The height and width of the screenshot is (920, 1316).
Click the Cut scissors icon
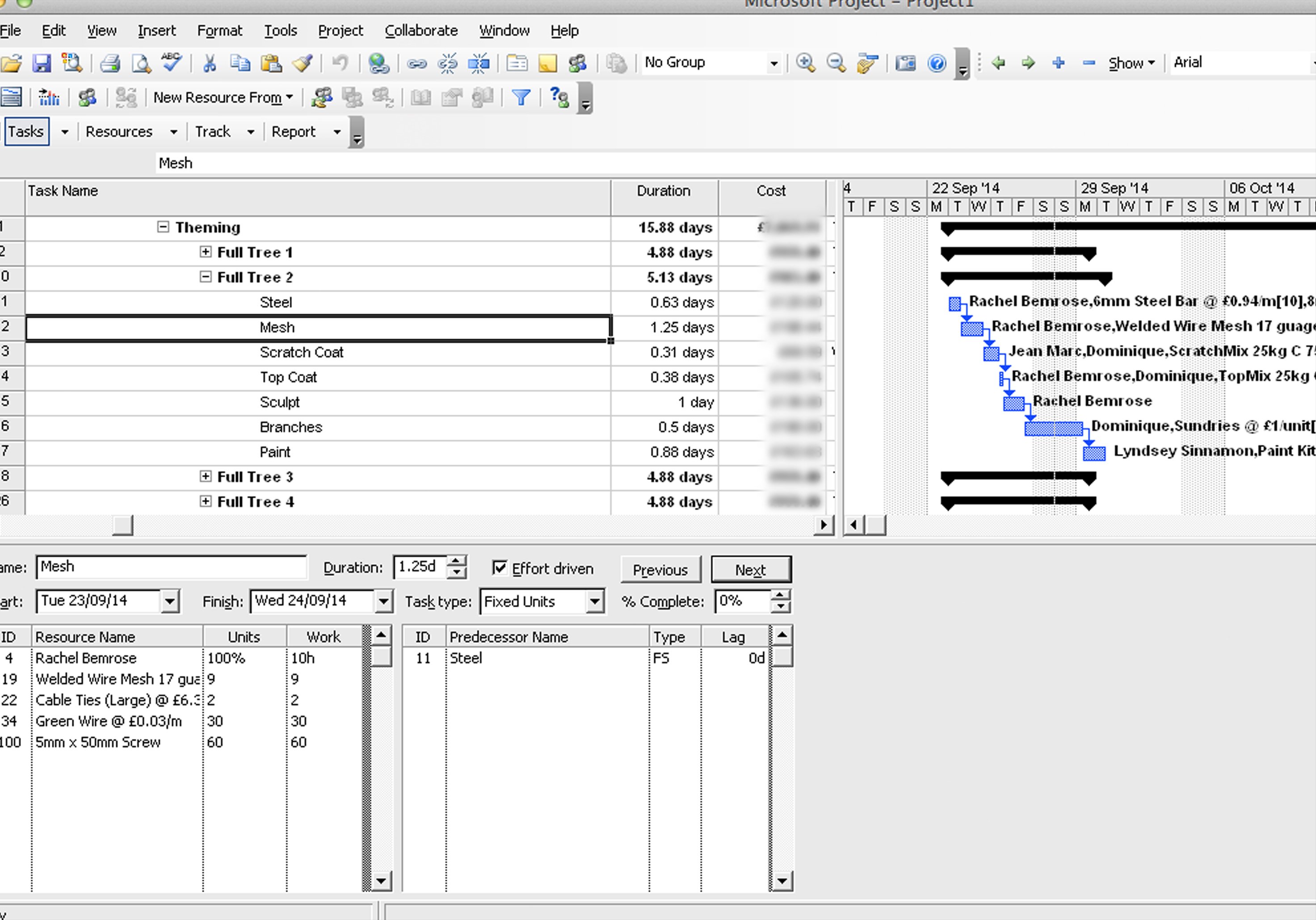click(x=210, y=63)
